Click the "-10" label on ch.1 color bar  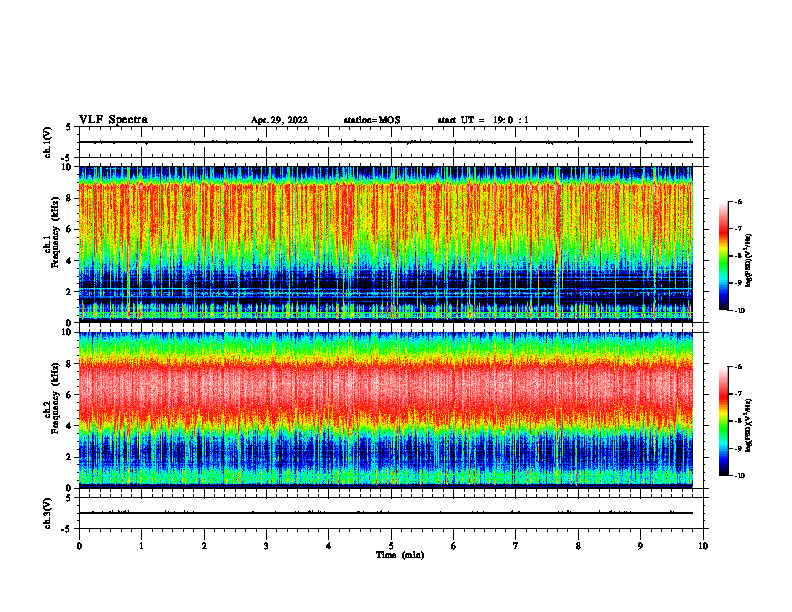[739, 311]
